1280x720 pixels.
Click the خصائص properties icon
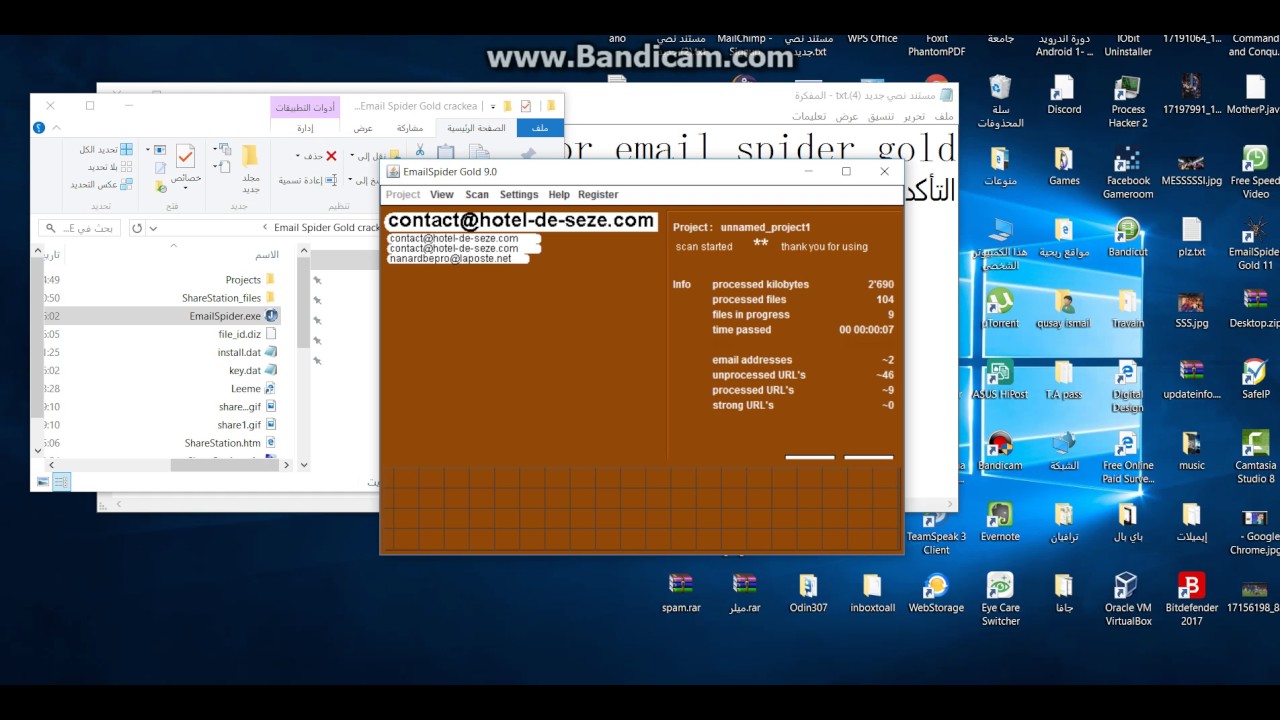click(x=185, y=156)
